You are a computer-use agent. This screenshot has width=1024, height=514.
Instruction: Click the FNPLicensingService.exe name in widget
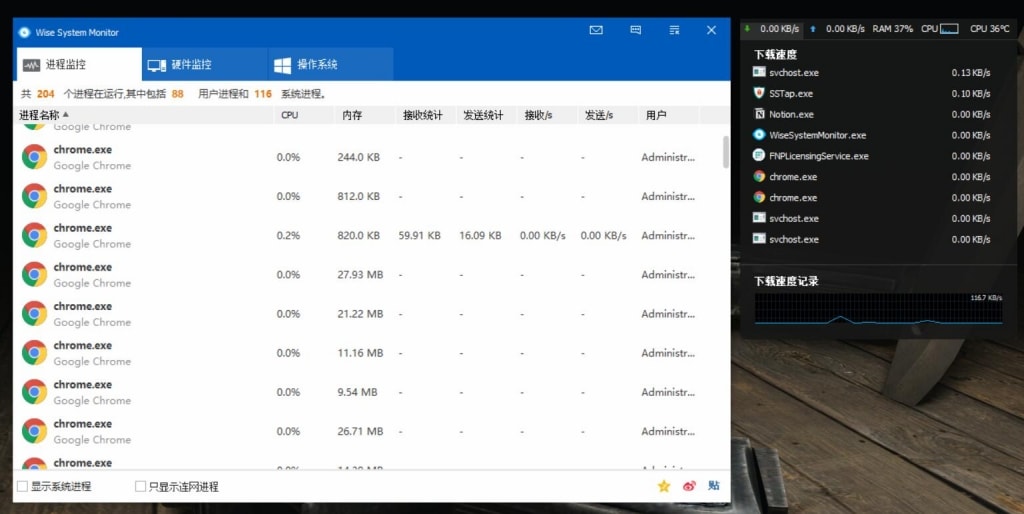(x=819, y=156)
